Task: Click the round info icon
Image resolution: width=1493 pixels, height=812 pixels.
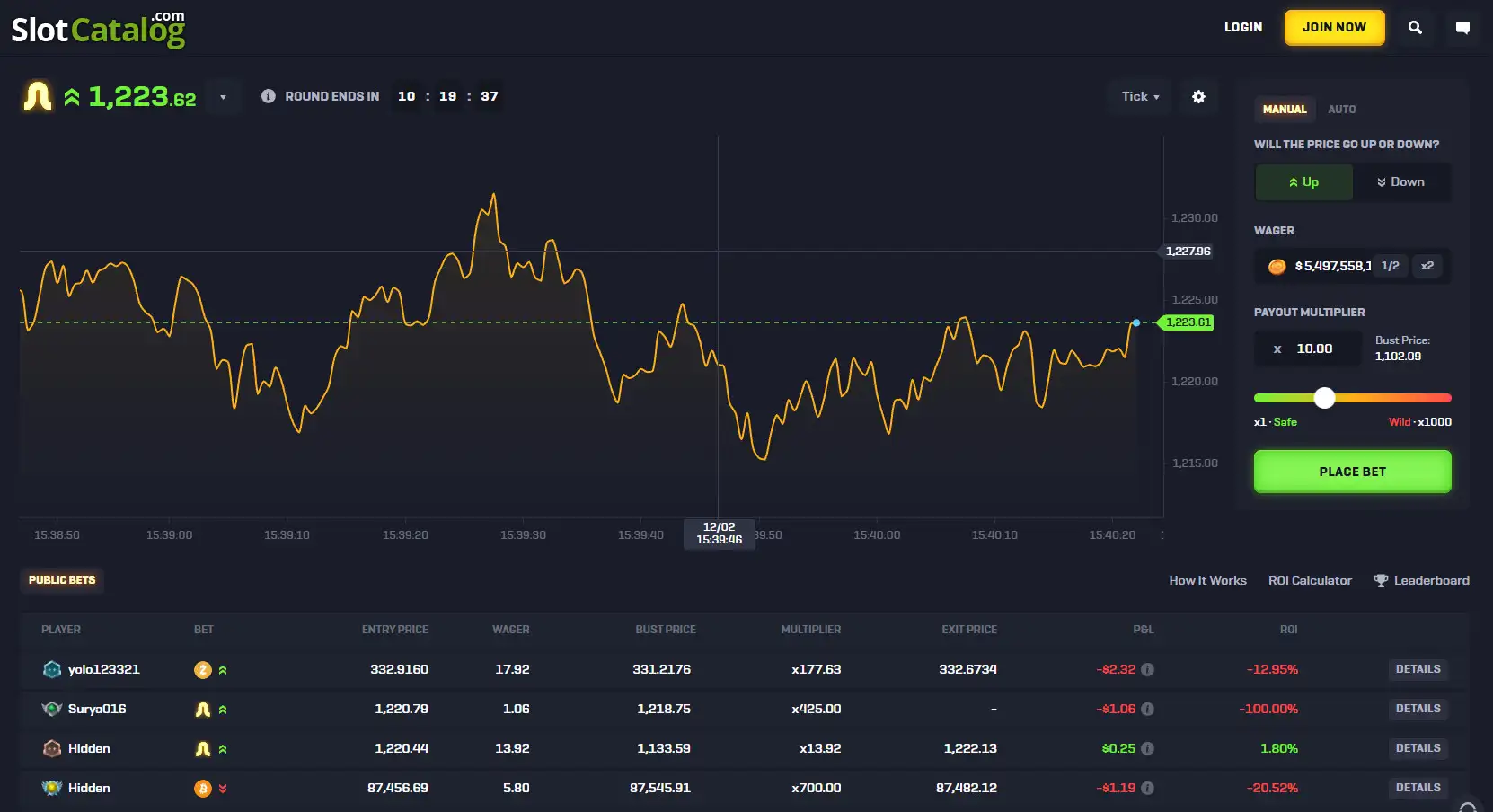Action: coord(268,96)
